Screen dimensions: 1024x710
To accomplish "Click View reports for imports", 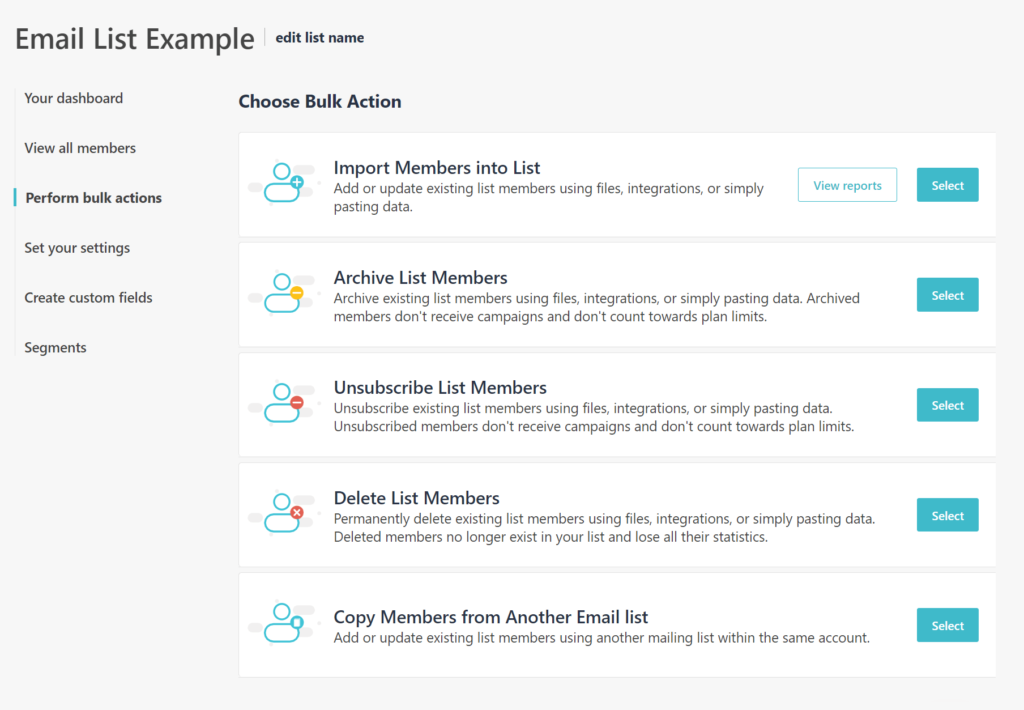I will click(x=847, y=184).
